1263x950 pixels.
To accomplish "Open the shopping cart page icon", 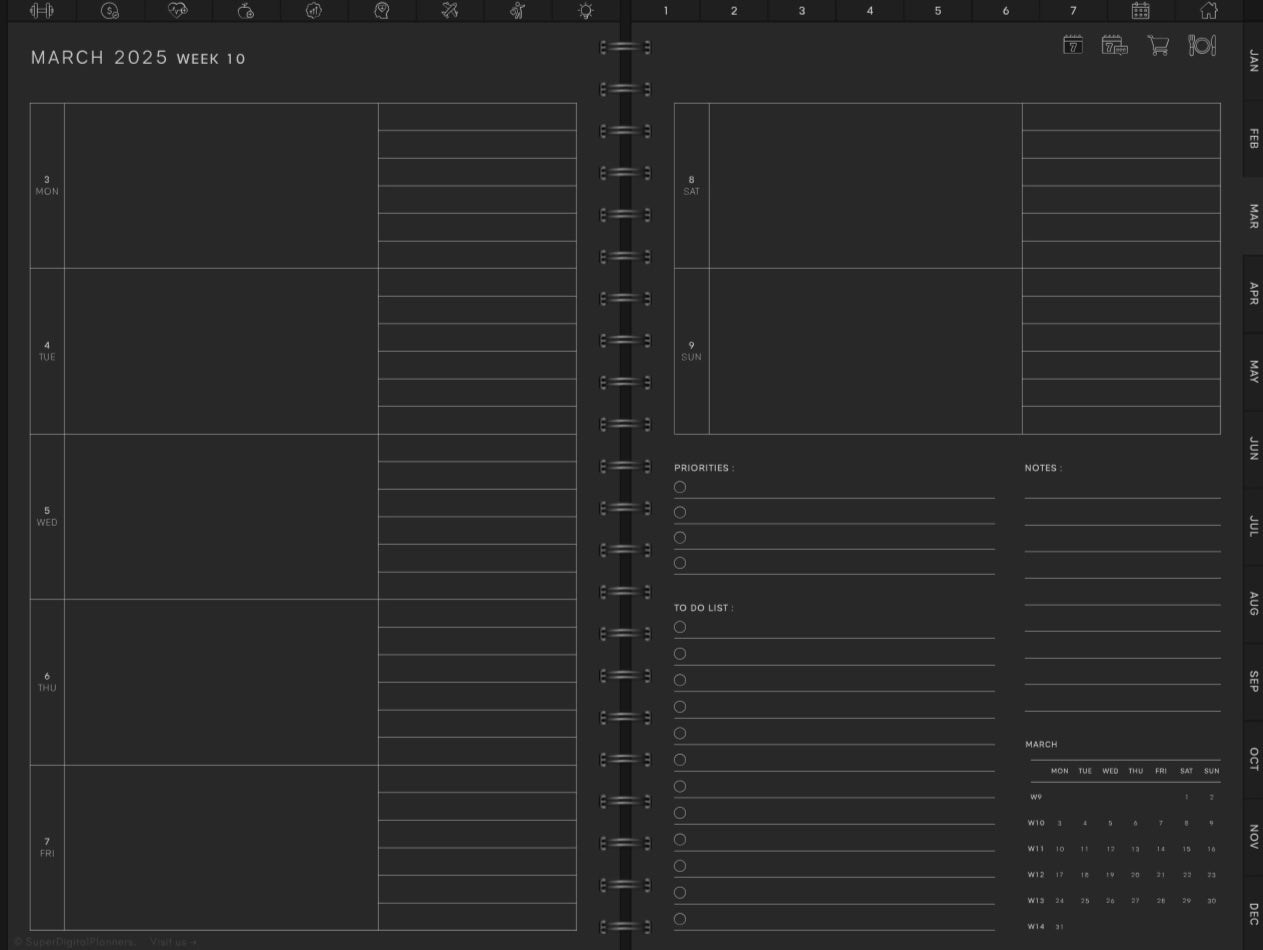I will pyautogui.click(x=1157, y=45).
